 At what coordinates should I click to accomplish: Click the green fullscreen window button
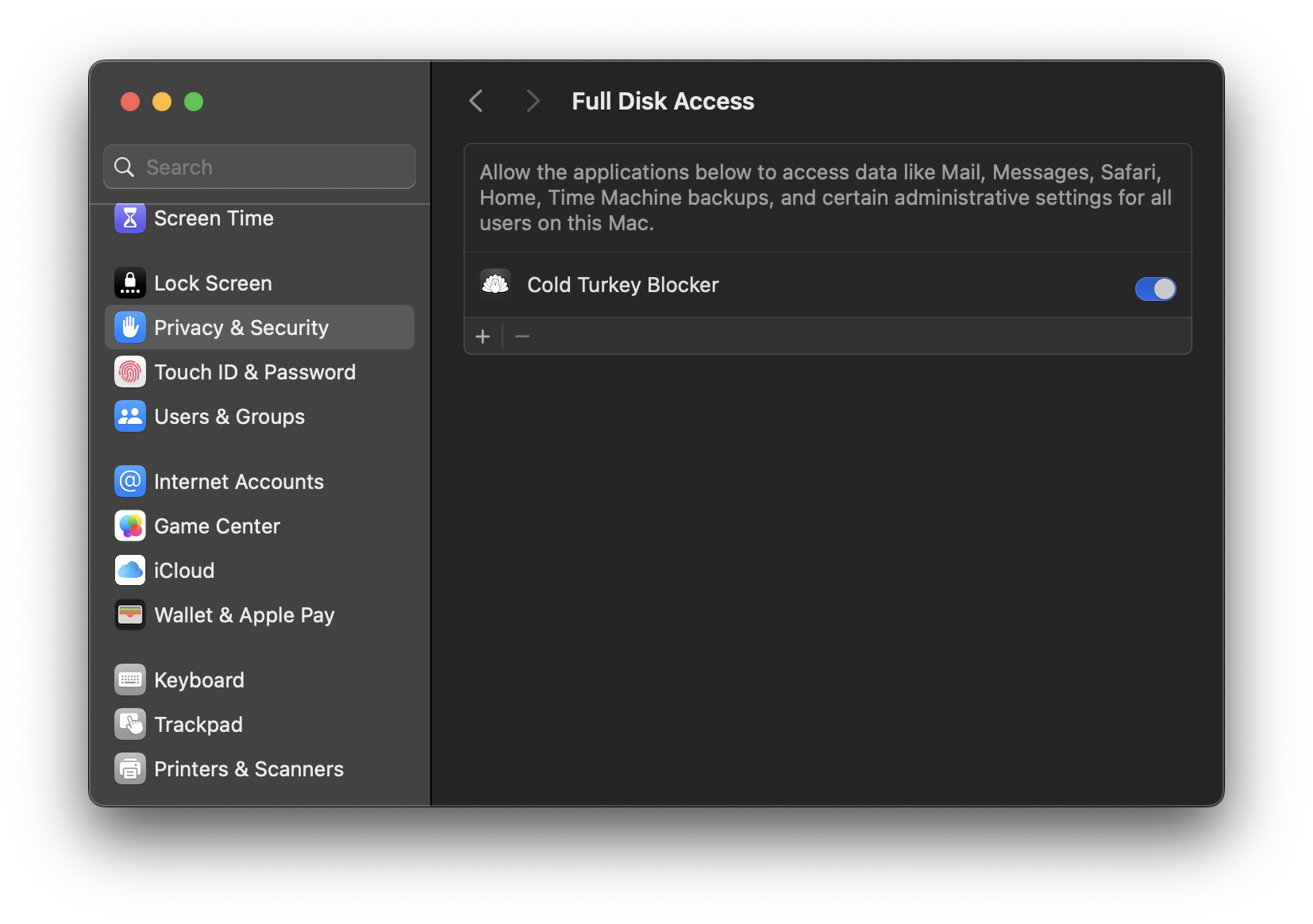(194, 102)
